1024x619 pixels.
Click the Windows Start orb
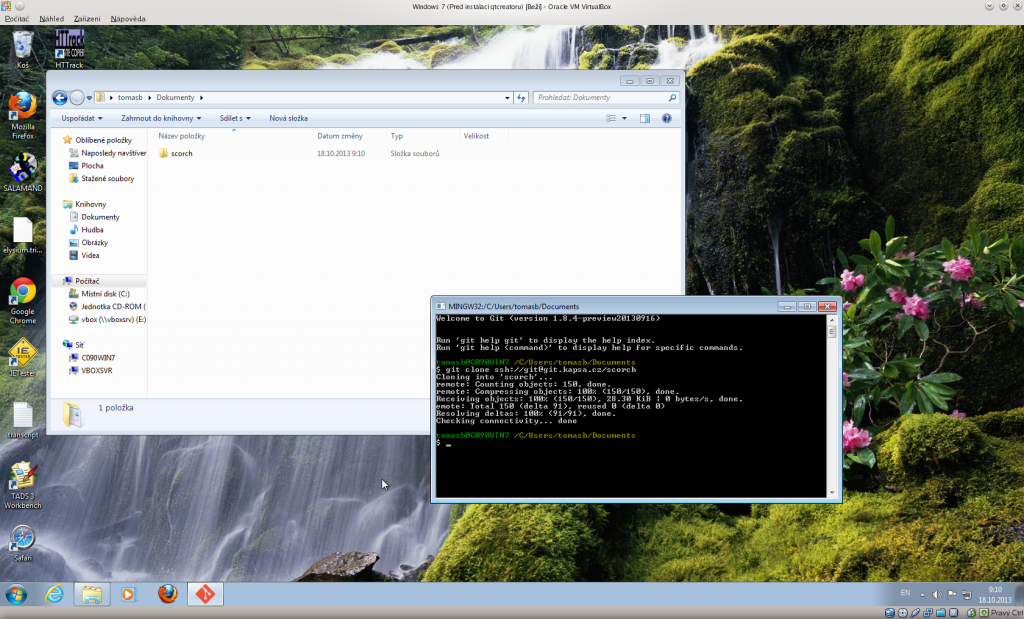[x=16, y=594]
